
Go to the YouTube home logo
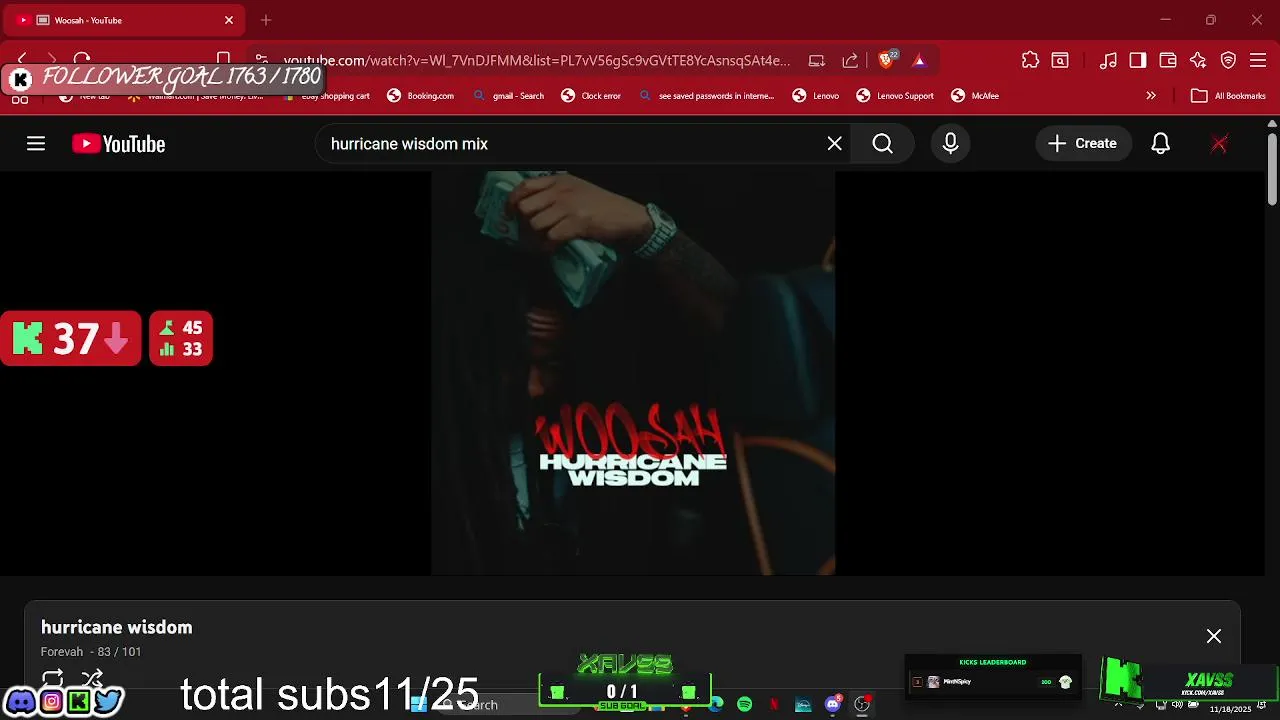tap(118, 144)
